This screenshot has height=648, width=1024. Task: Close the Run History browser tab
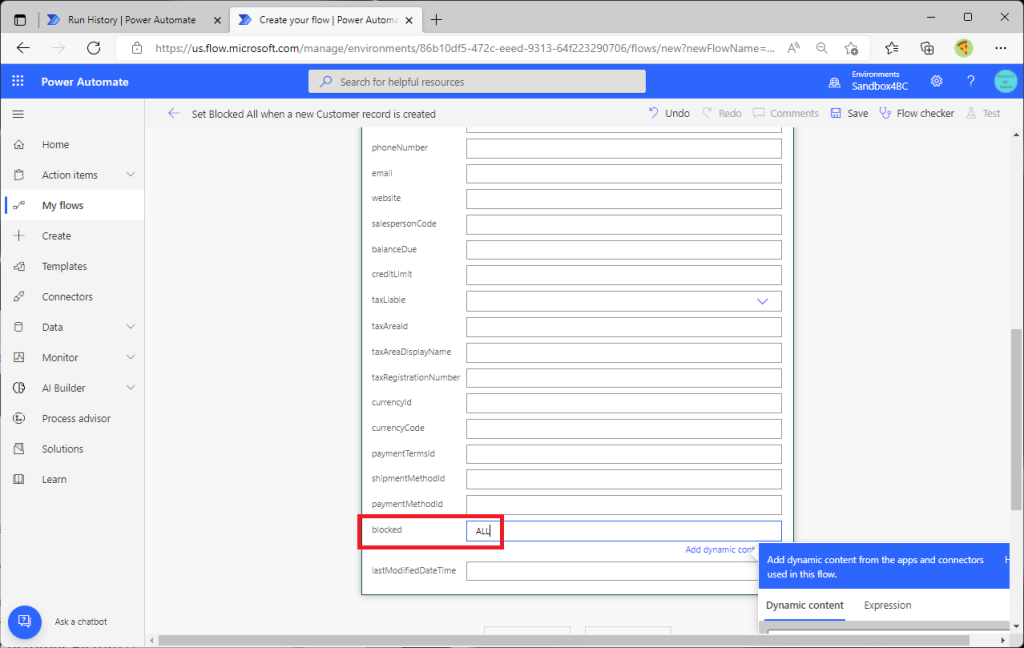[217, 20]
